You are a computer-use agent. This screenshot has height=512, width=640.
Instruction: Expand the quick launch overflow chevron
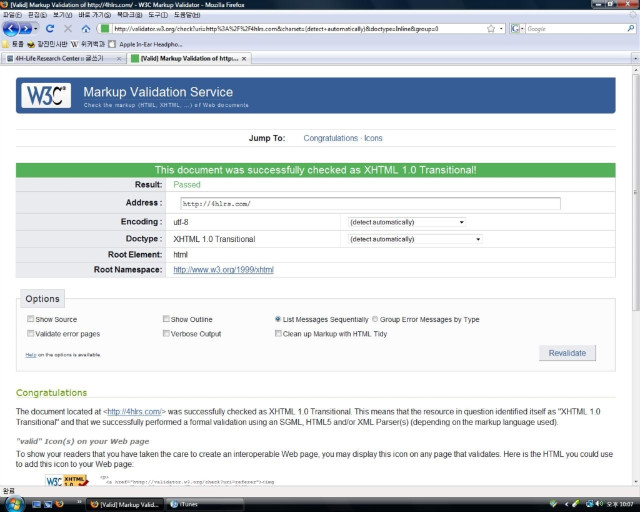(x=79, y=501)
